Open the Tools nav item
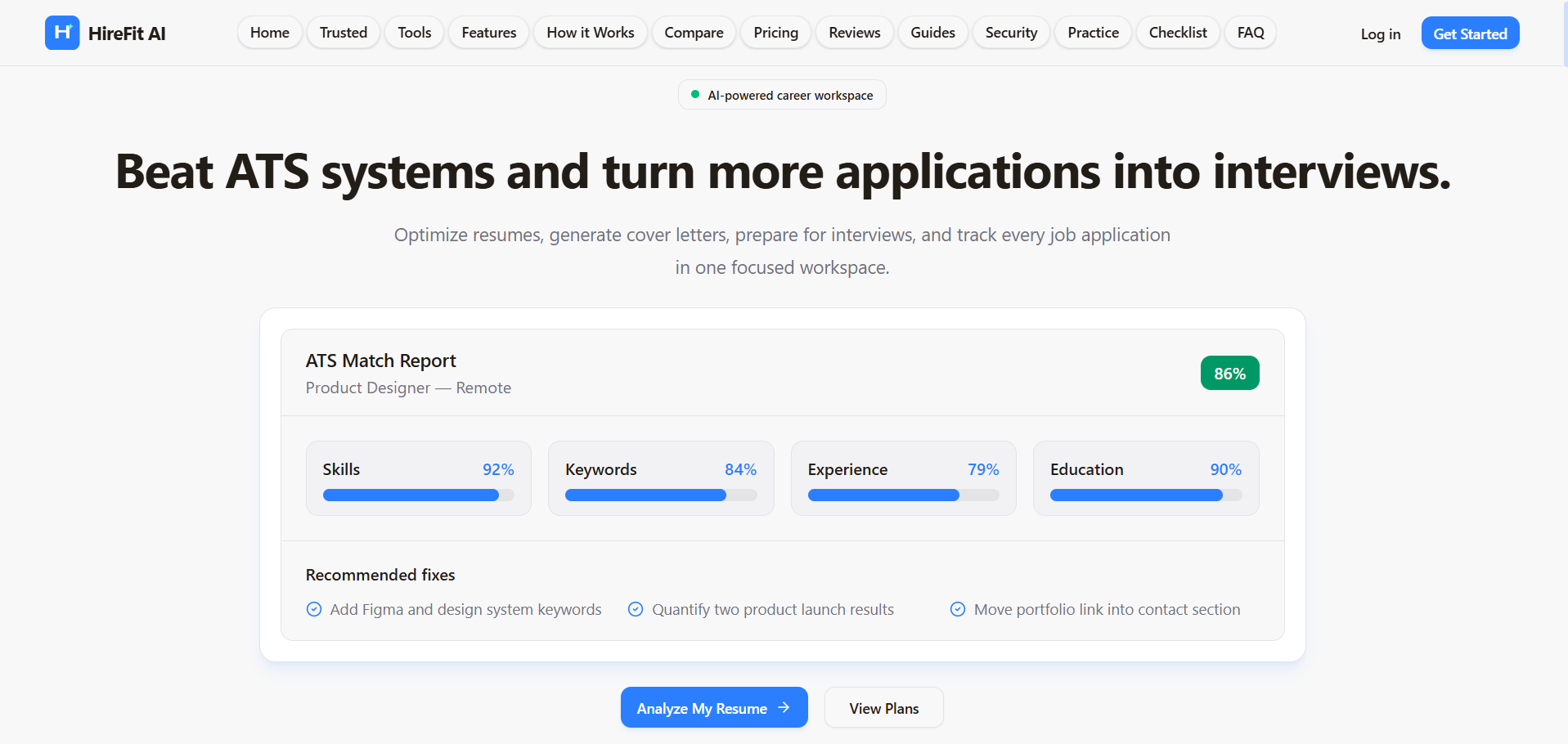The height and width of the screenshot is (744, 1568). tap(415, 33)
